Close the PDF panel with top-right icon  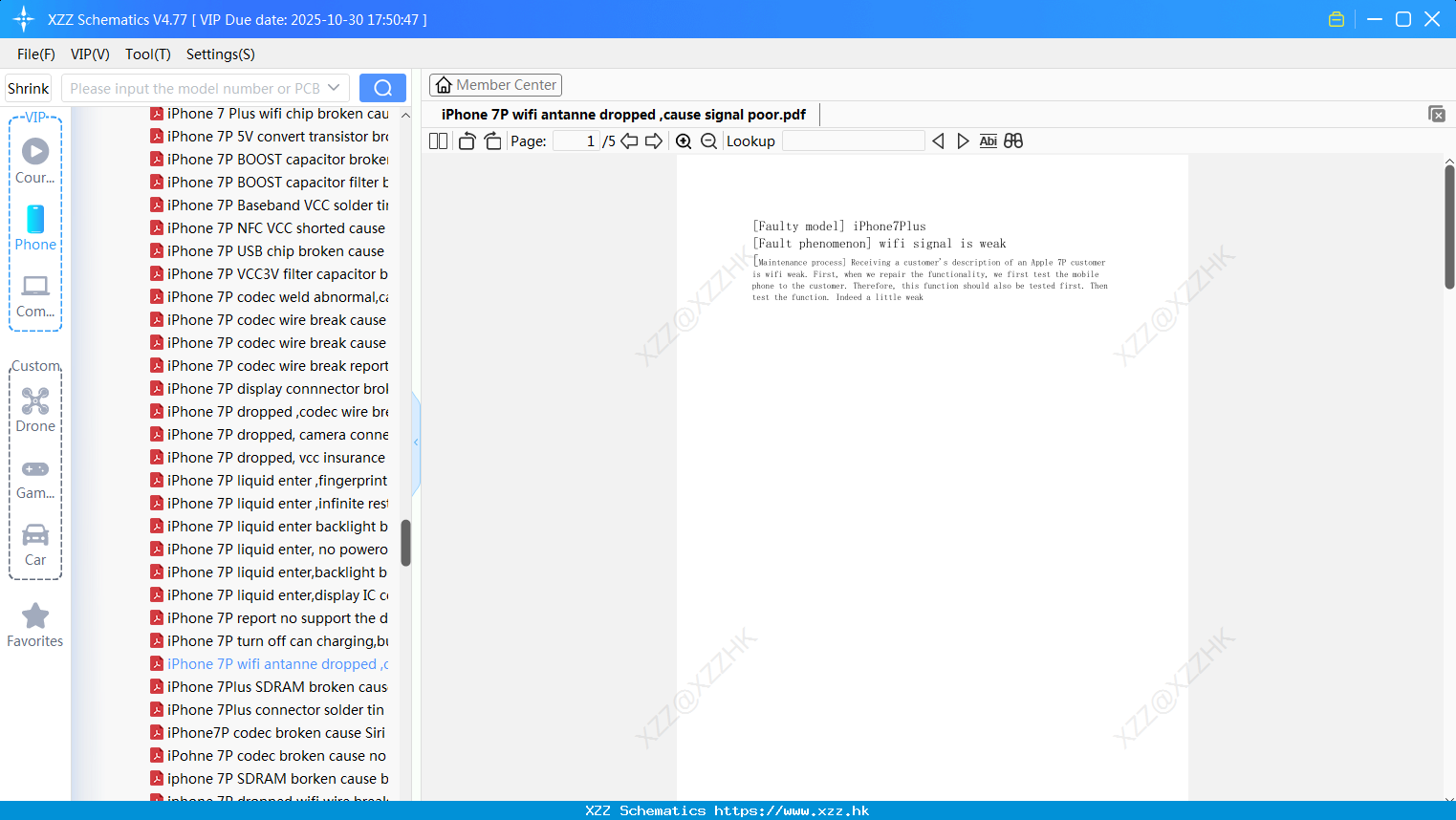pos(1437,114)
